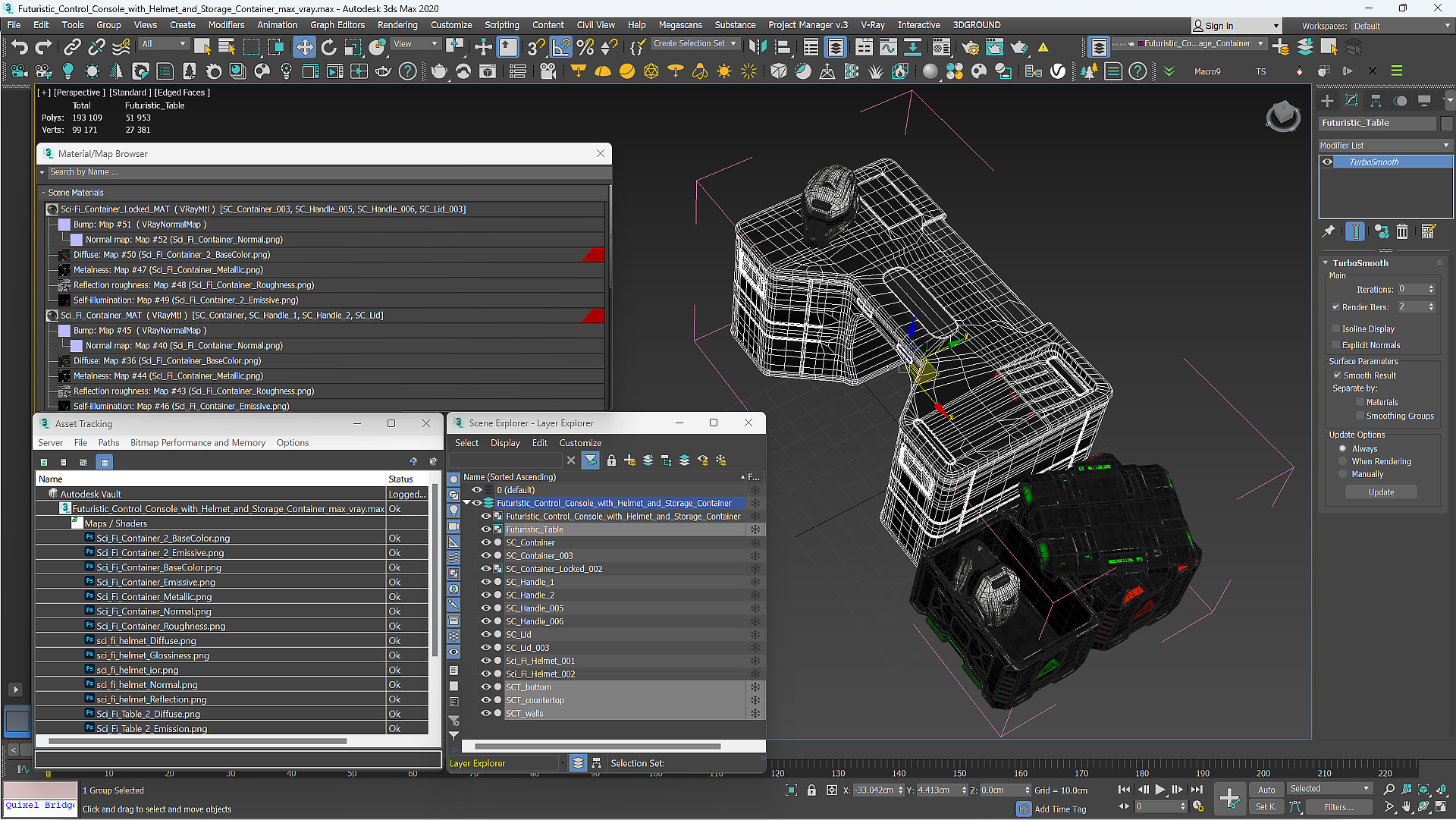Activate the Select and Link tool
Screen dimensions: 1456x820
[72, 47]
